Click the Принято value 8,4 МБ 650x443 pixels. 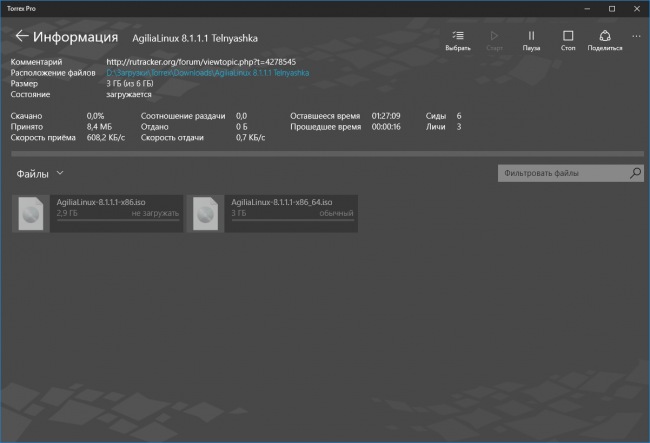coord(99,127)
